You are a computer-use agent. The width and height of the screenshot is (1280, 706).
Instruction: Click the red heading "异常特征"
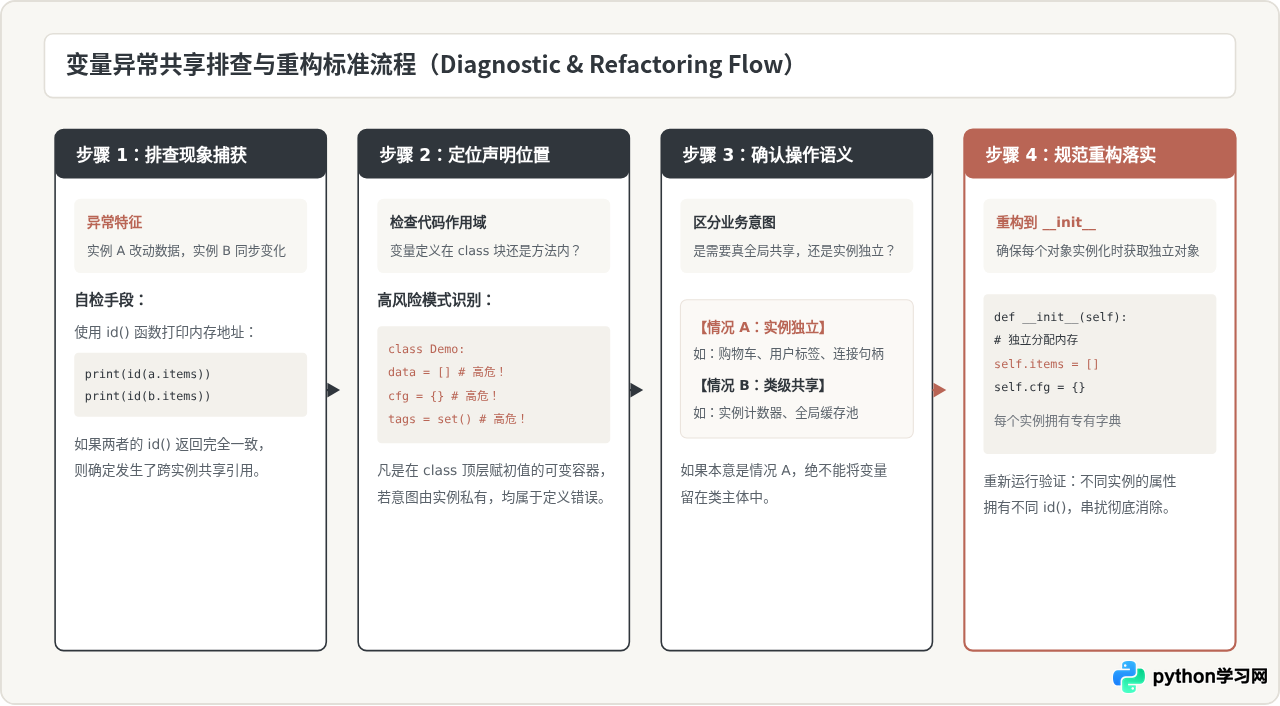pos(115,222)
